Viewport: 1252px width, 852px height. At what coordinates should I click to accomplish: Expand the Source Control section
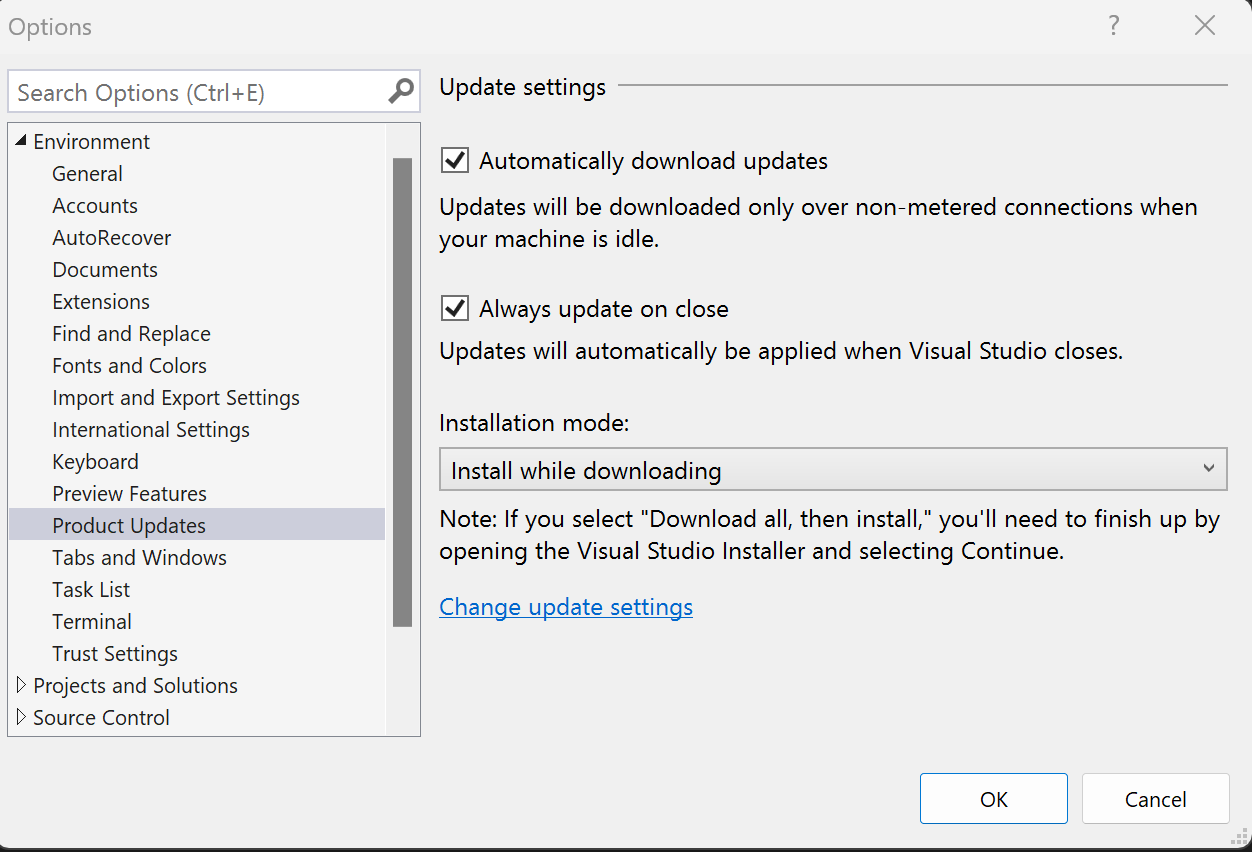pos(22,717)
